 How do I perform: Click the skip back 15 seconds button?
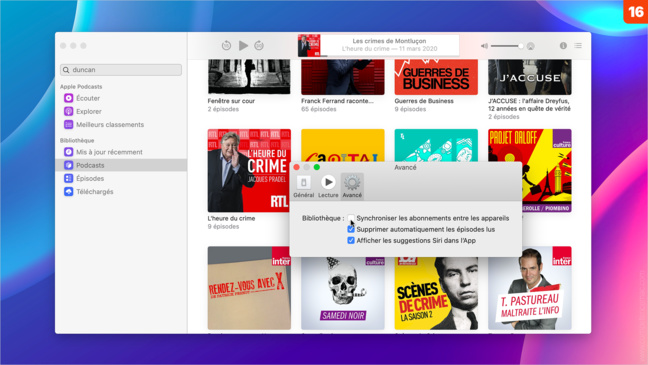226,45
